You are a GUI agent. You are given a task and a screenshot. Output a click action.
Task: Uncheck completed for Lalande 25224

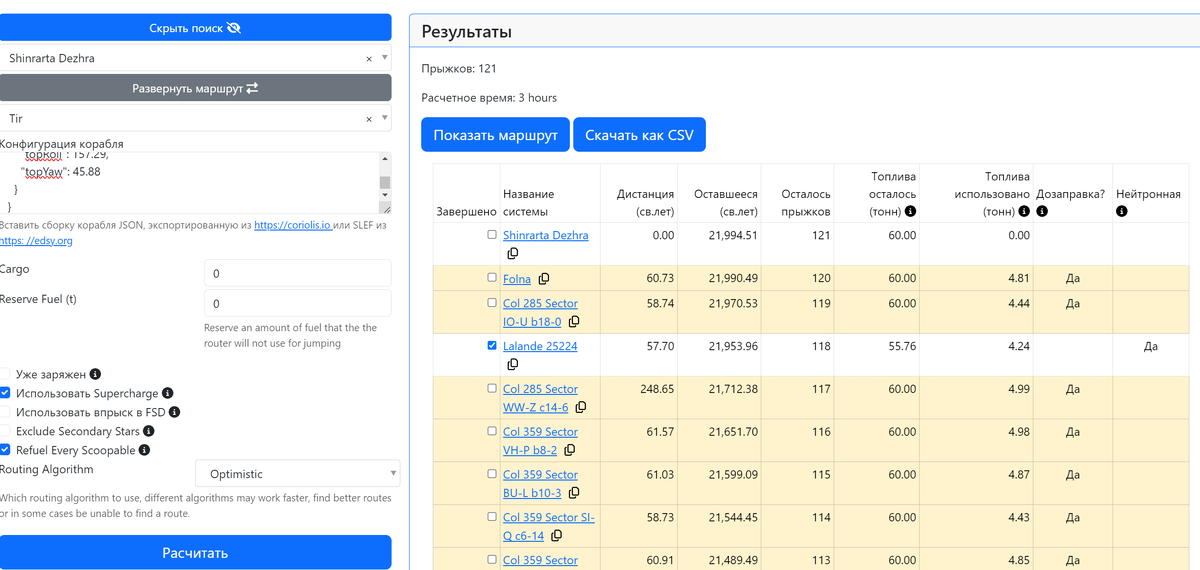tap(491, 346)
